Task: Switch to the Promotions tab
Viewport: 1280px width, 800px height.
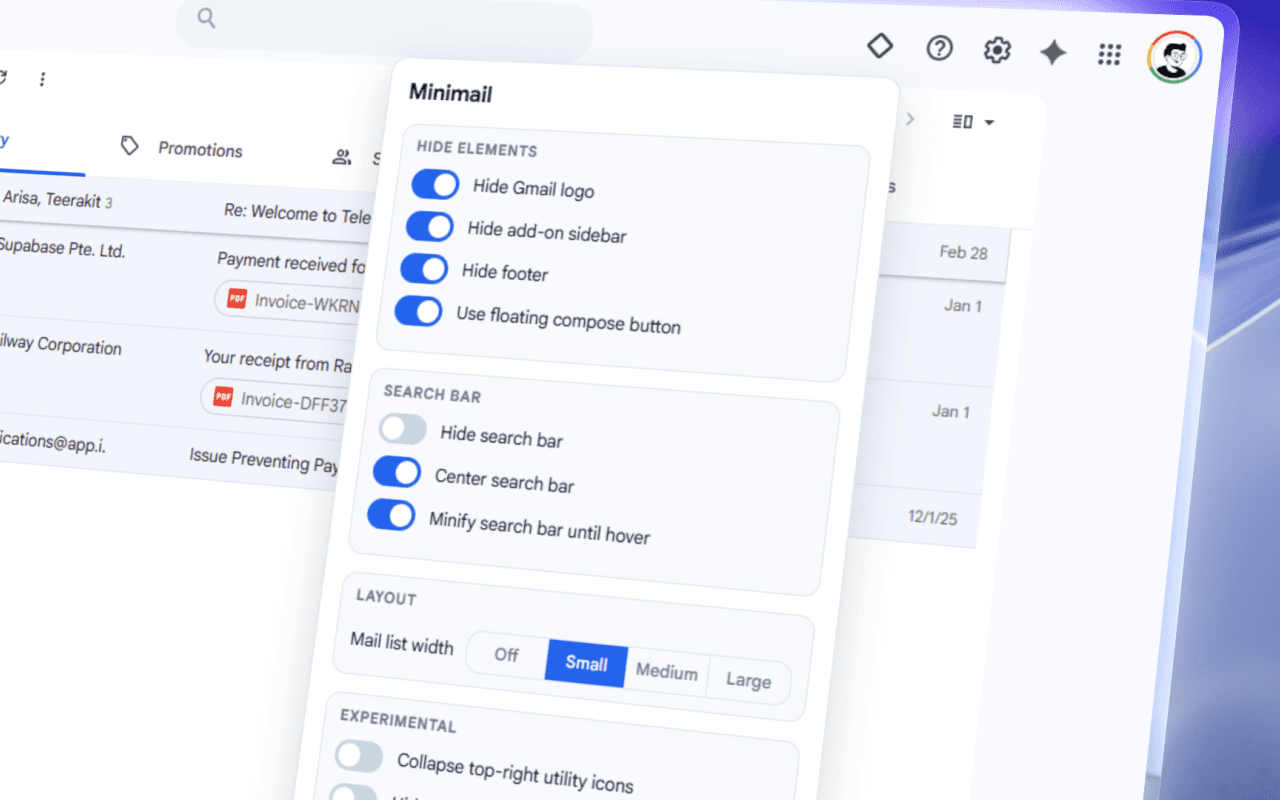Action: pos(181,148)
